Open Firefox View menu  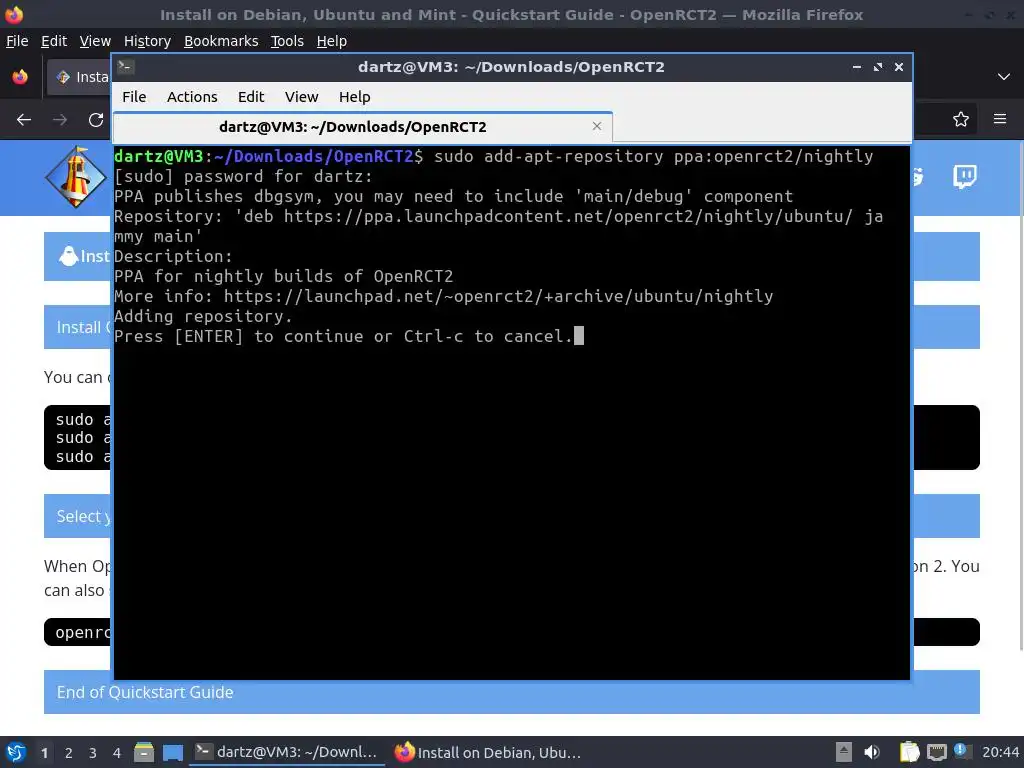click(95, 41)
